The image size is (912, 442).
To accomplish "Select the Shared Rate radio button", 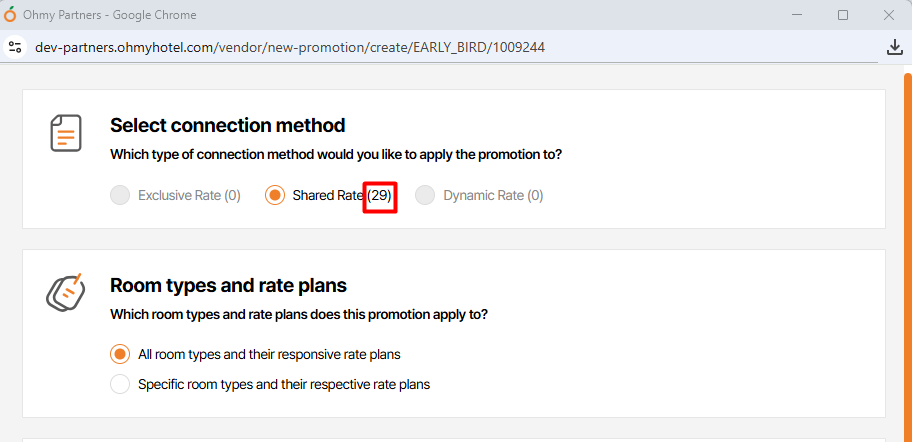I will 275,195.
